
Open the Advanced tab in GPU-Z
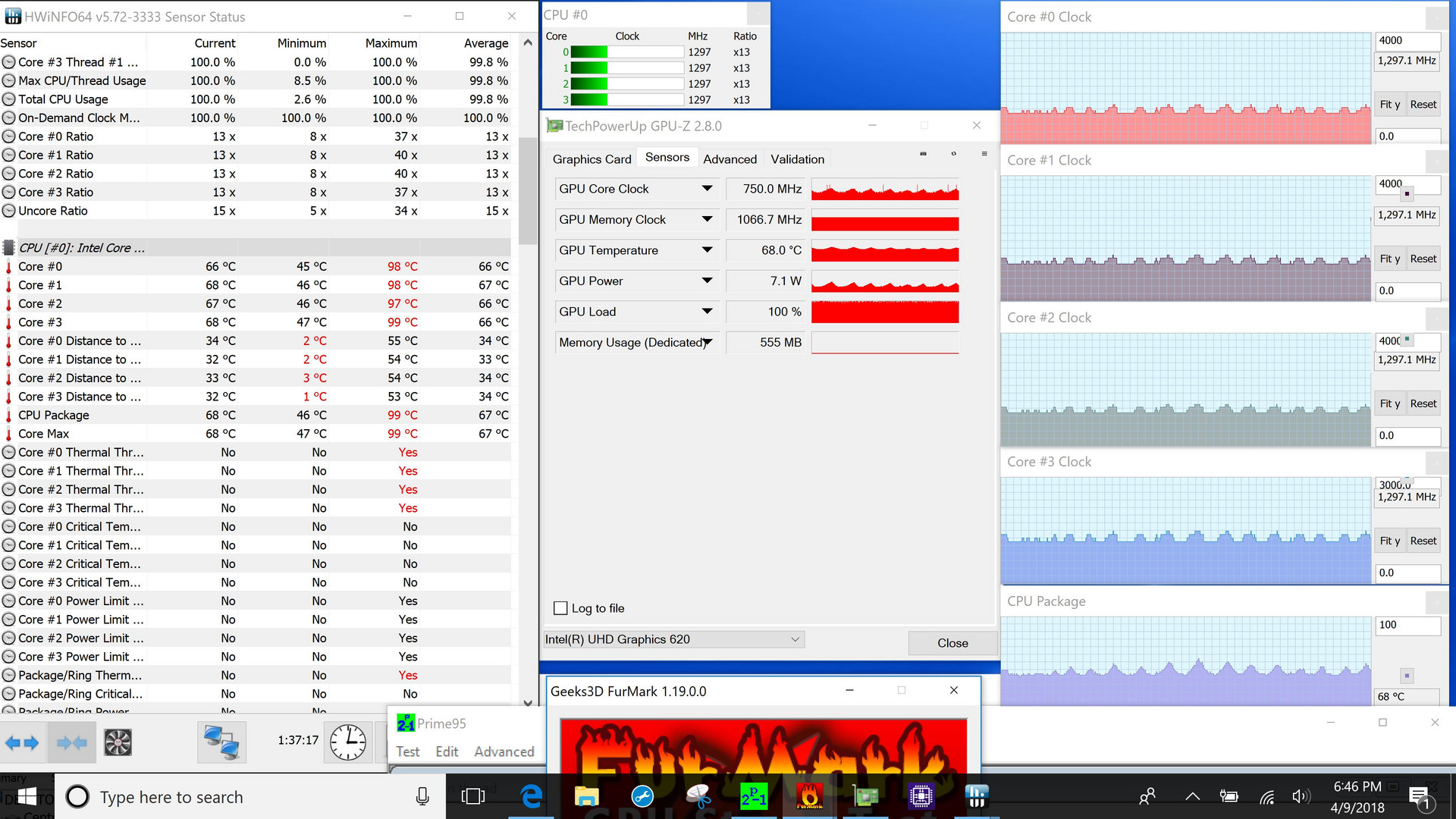click(x=730, y=159)
